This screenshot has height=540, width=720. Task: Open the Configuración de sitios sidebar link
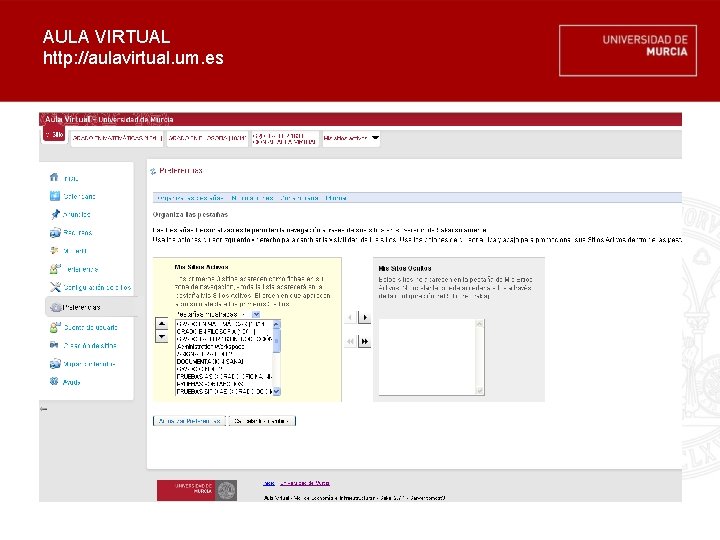(x=97, y=287)
